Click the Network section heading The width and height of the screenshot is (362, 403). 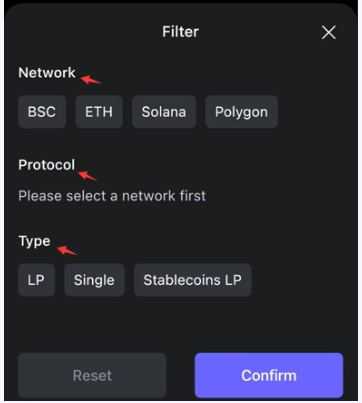(x=47, y=73)
